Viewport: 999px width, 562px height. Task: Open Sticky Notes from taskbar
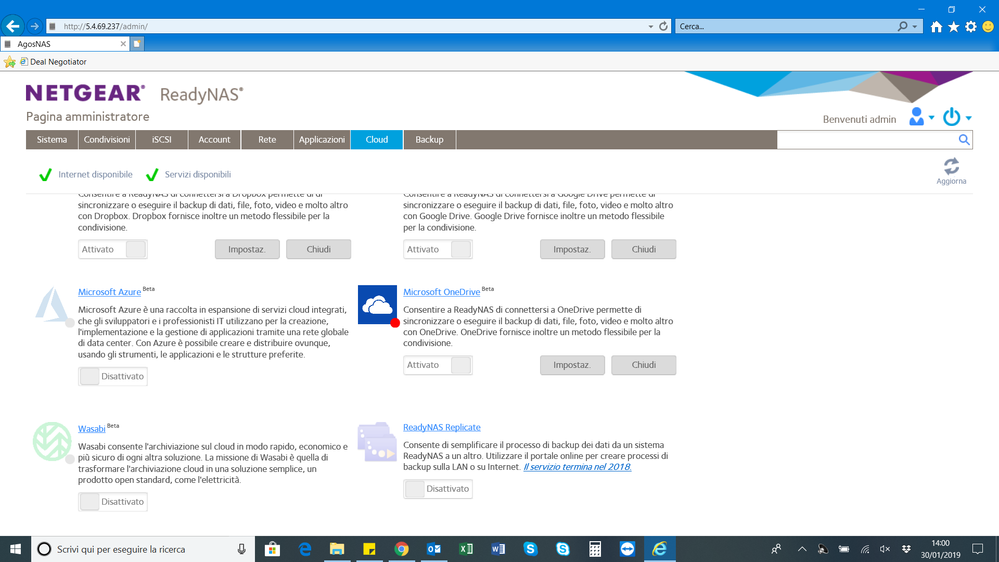tap(369, 549)
